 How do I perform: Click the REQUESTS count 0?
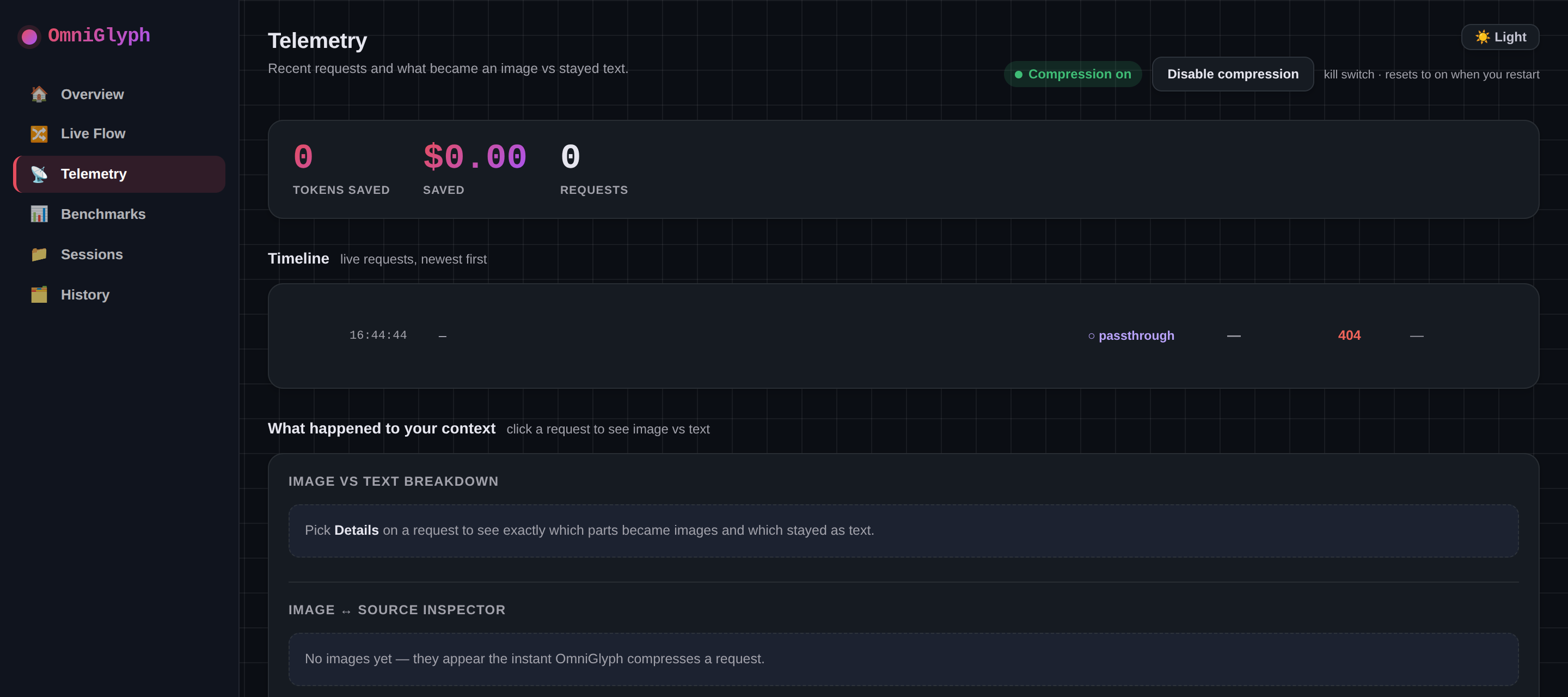[571, 157]
